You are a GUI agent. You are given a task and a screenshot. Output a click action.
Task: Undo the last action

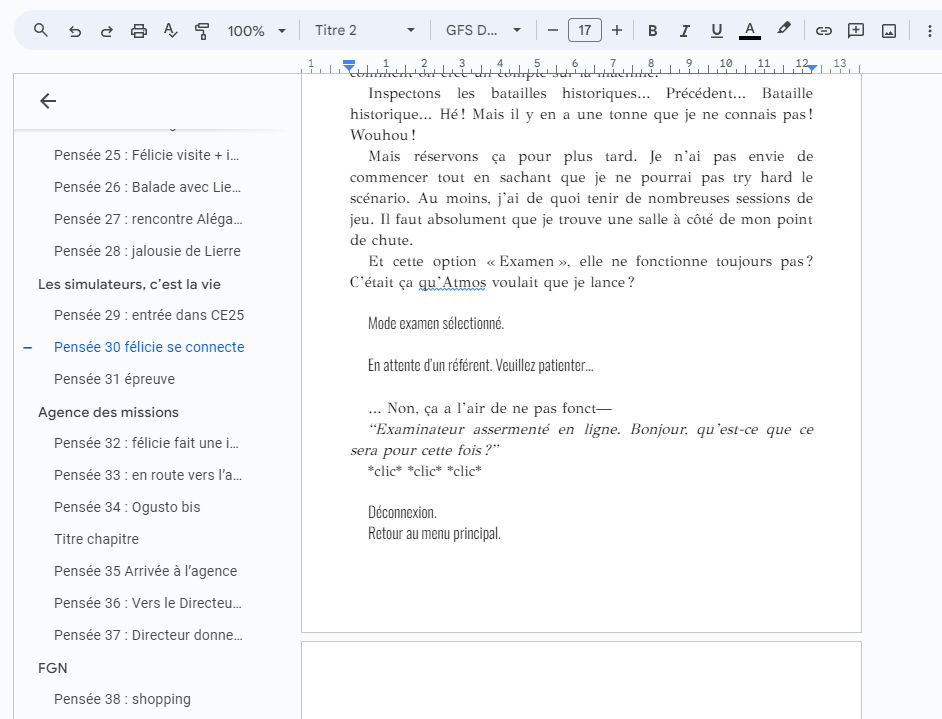pos(74,31)
